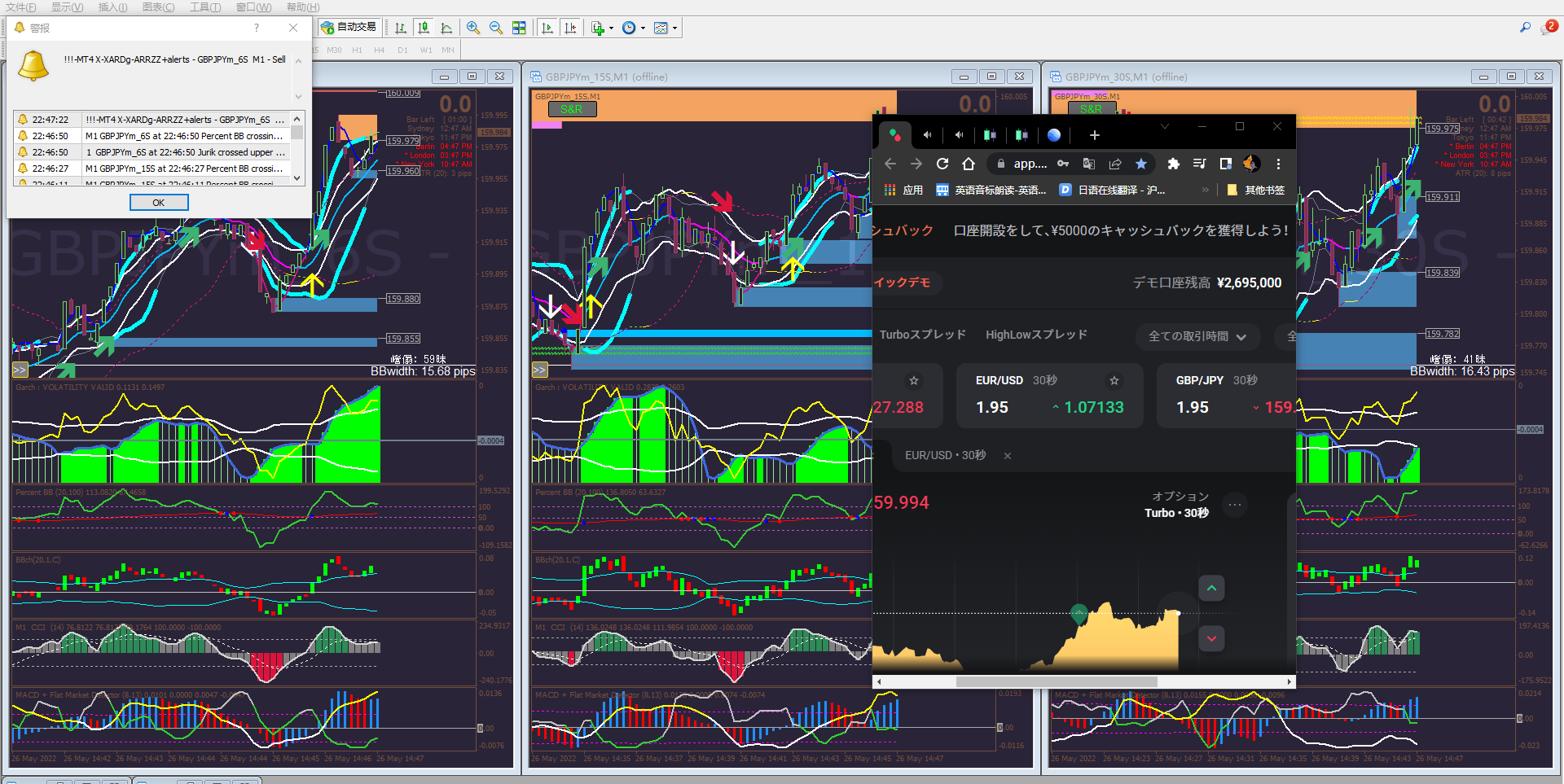Zoom in on the MT4 chart
Screen dimensions: 1564x784
(x=473, y=28)
